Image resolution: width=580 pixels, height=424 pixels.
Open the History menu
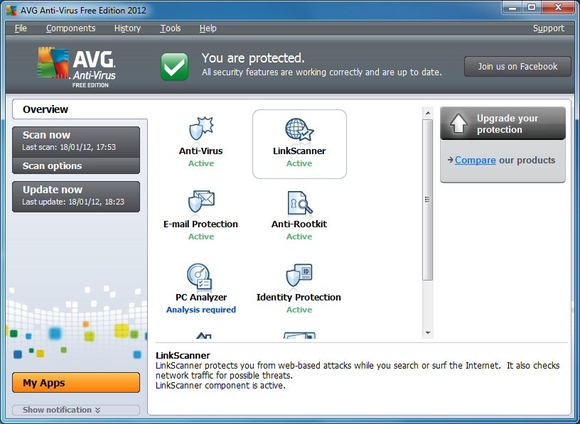128,28
